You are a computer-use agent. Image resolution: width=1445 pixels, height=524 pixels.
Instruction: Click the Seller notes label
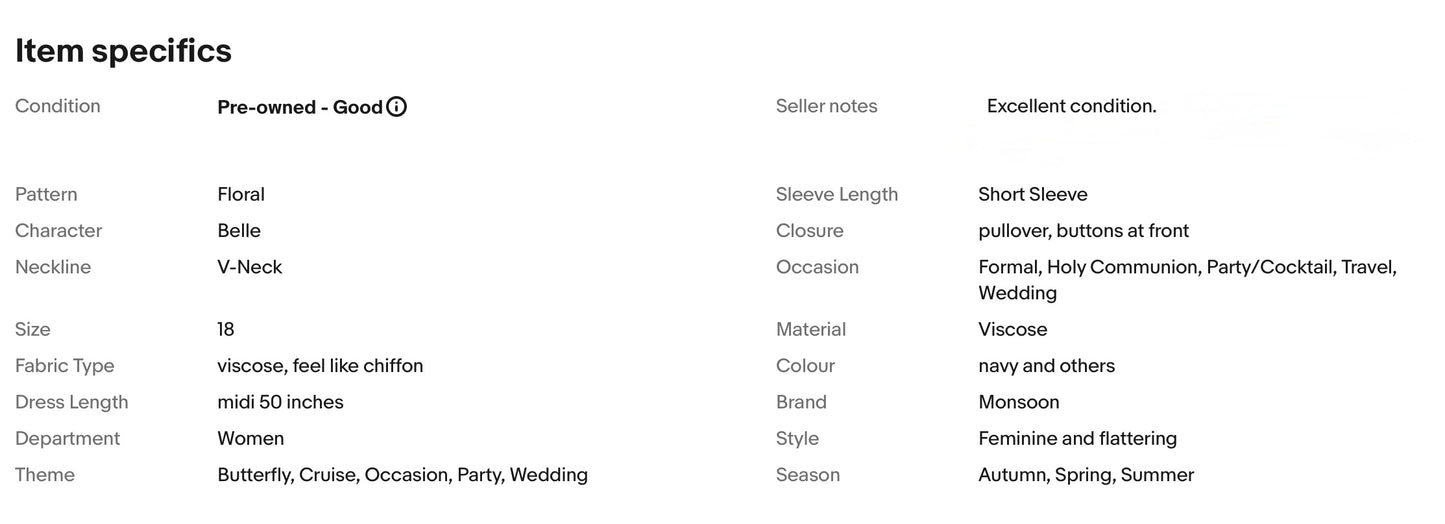[826, 106]
